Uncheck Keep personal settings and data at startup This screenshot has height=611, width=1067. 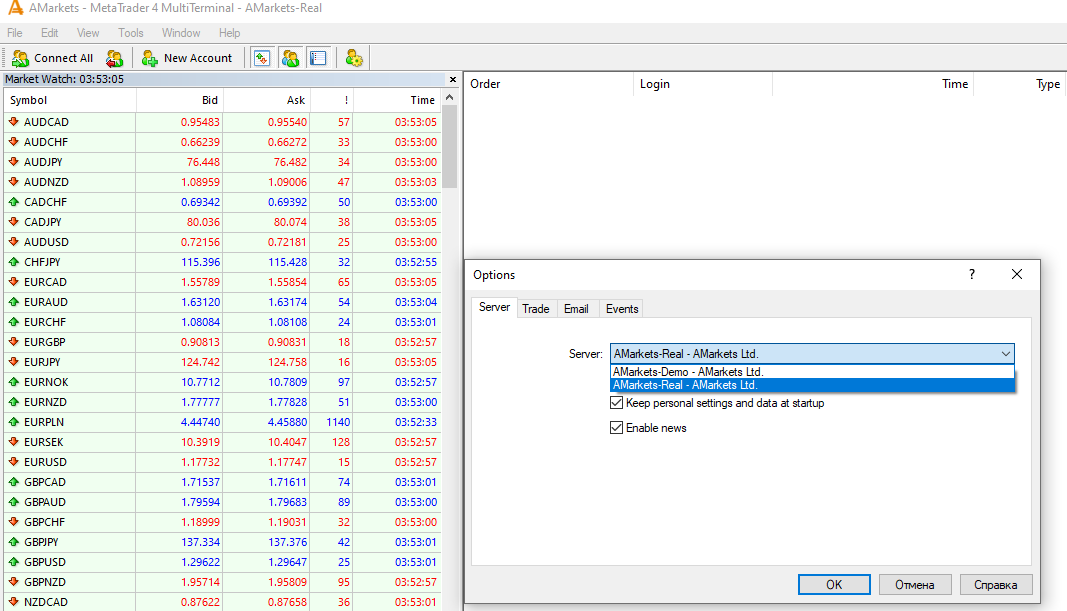616,403
